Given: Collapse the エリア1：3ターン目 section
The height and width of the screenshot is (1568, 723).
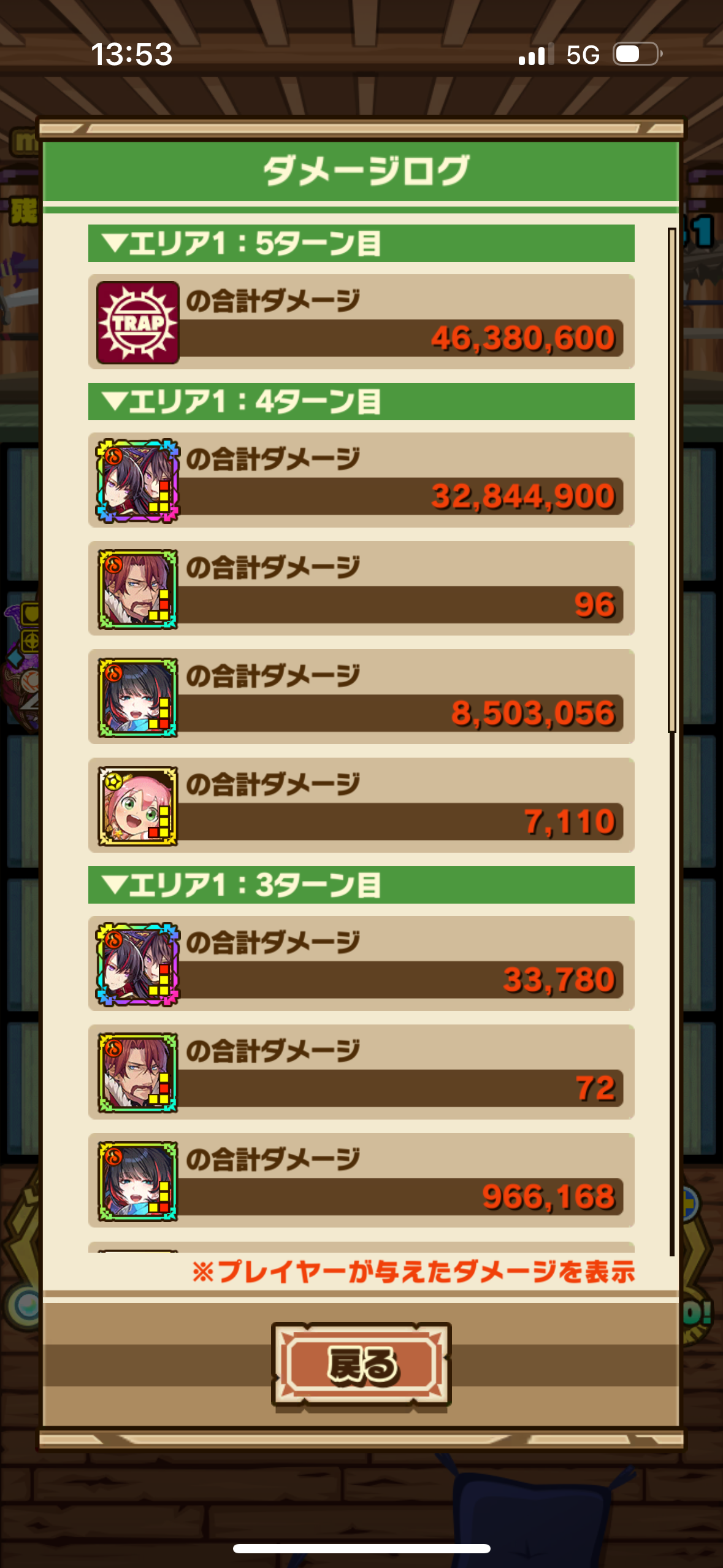Looking at the screenshot, I should pyautogui.click(x=361, y=885).
